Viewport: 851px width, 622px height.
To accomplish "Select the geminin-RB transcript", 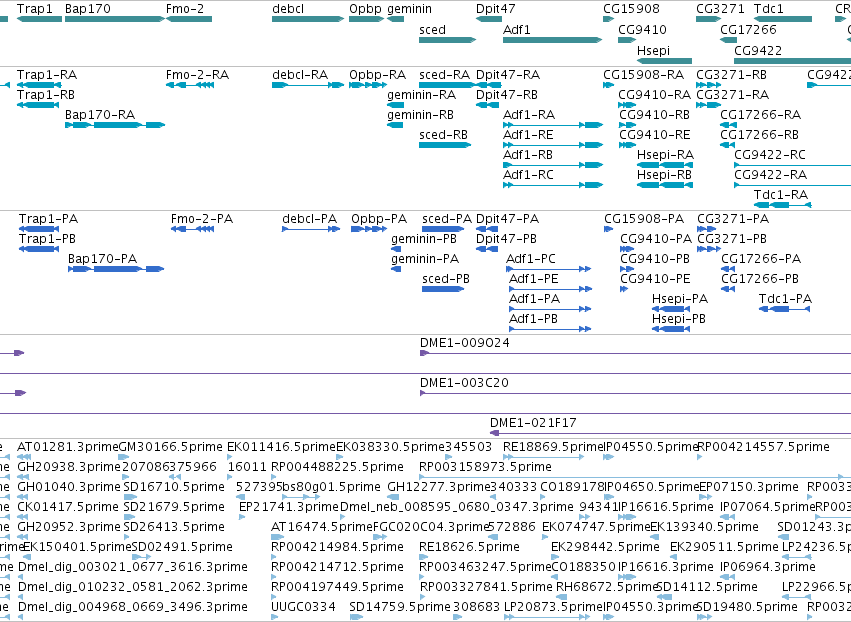I will coord(395,125).
